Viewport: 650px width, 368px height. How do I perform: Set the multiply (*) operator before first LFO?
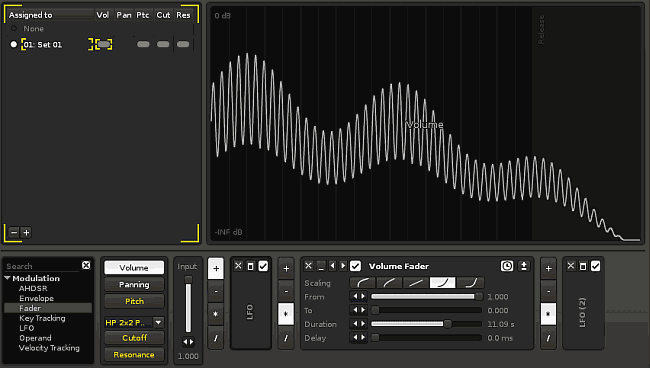click(x=216, y=314)
